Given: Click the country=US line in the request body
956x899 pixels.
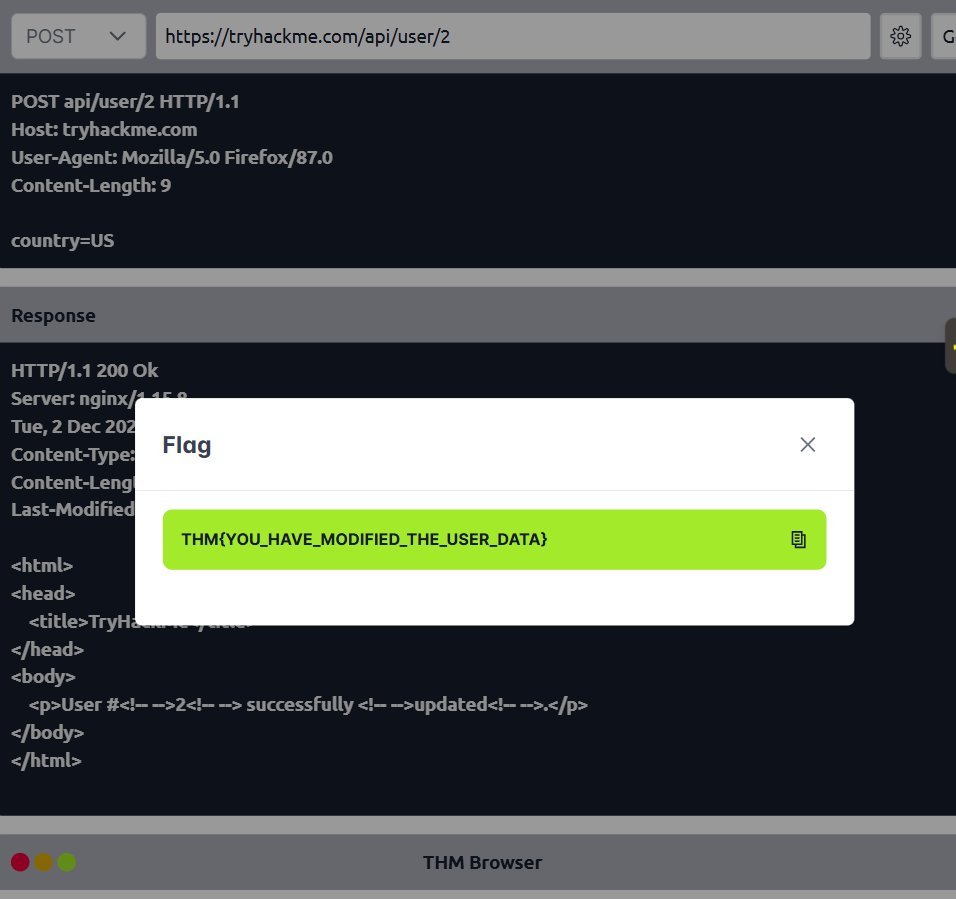Looking at the screenshot, I should (x=62, y=240).
